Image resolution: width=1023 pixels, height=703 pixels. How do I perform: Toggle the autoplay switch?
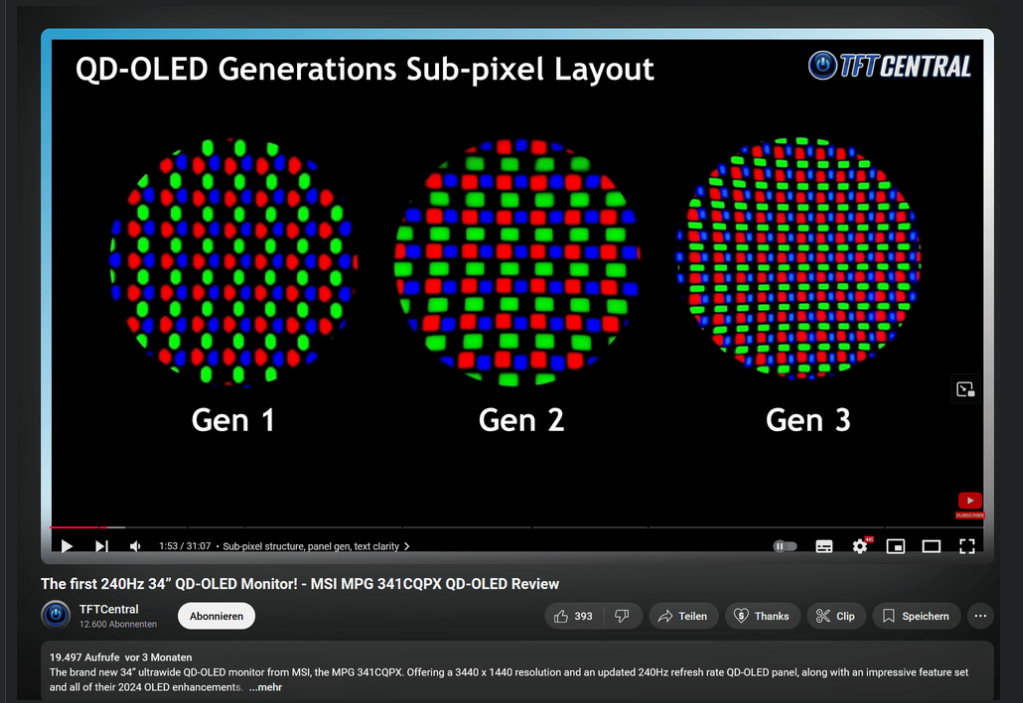tap(785, 546)
